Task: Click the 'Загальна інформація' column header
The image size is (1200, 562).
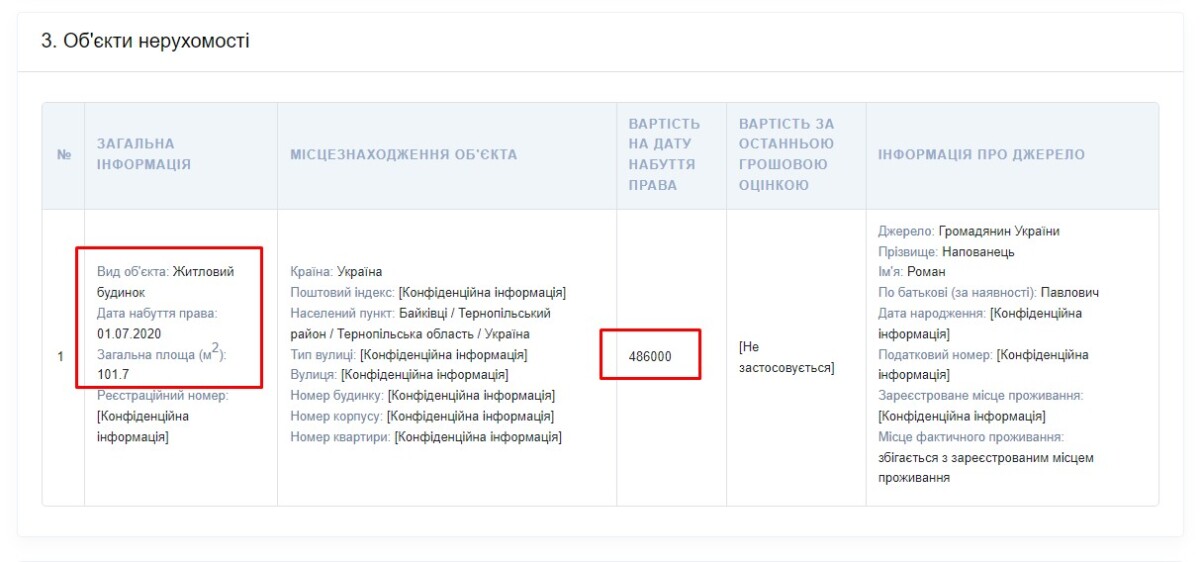Action: [144, 155]
